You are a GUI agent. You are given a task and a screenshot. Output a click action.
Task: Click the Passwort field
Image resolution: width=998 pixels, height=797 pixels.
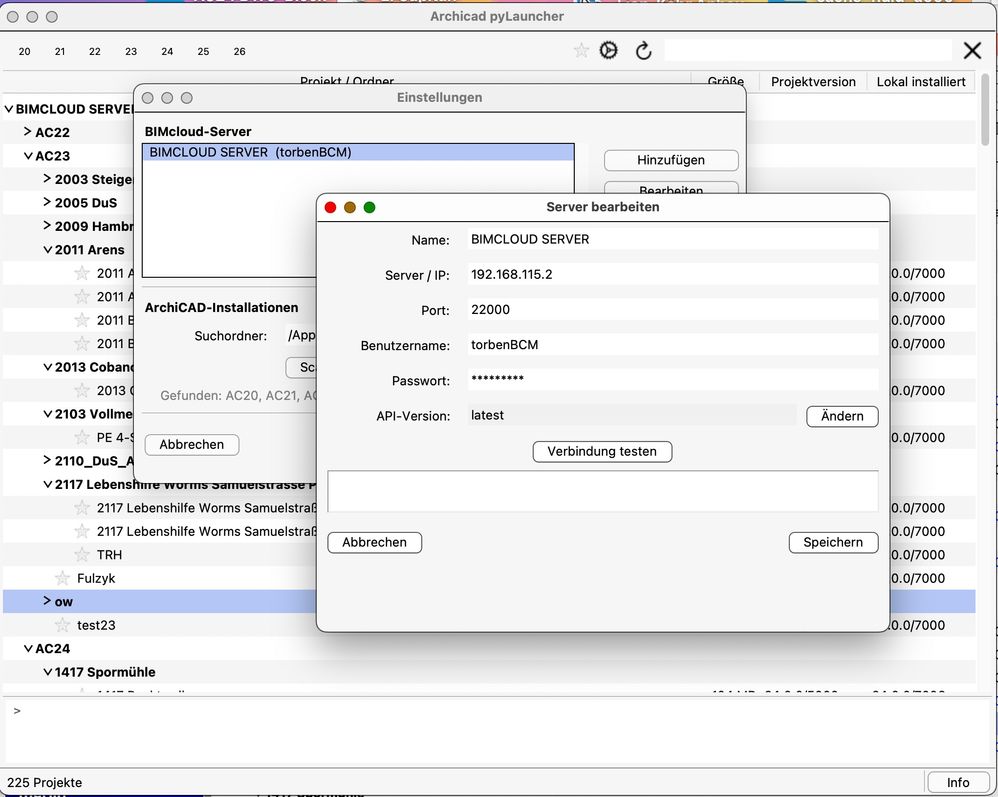[673, 379]
